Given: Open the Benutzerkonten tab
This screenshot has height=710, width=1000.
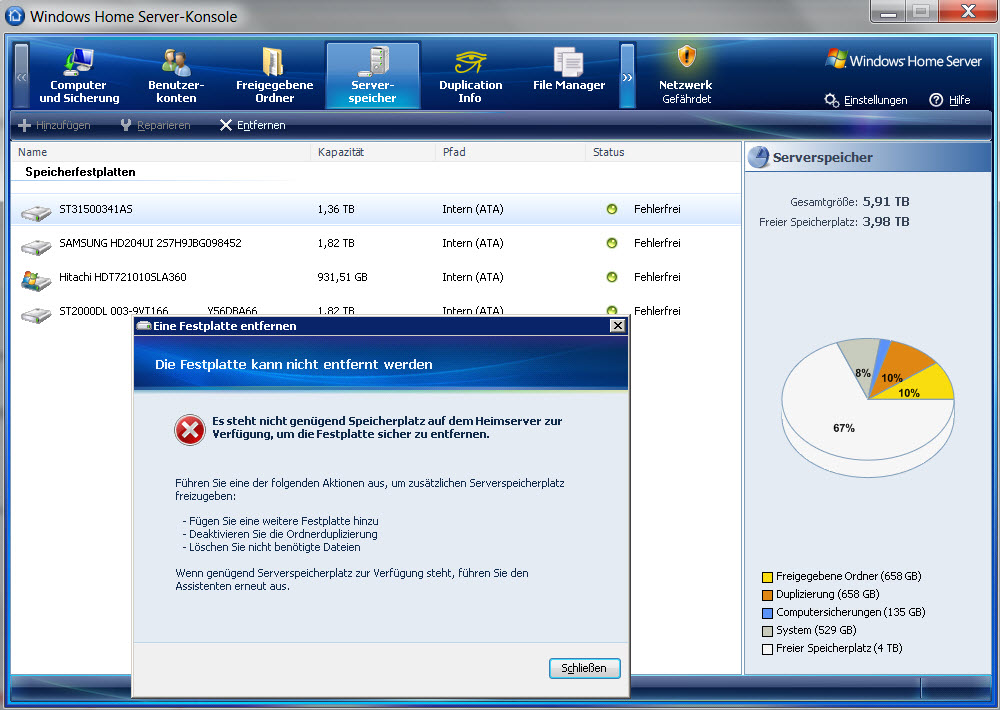Looking at the screenshot, I should click(x=176, y=76).
